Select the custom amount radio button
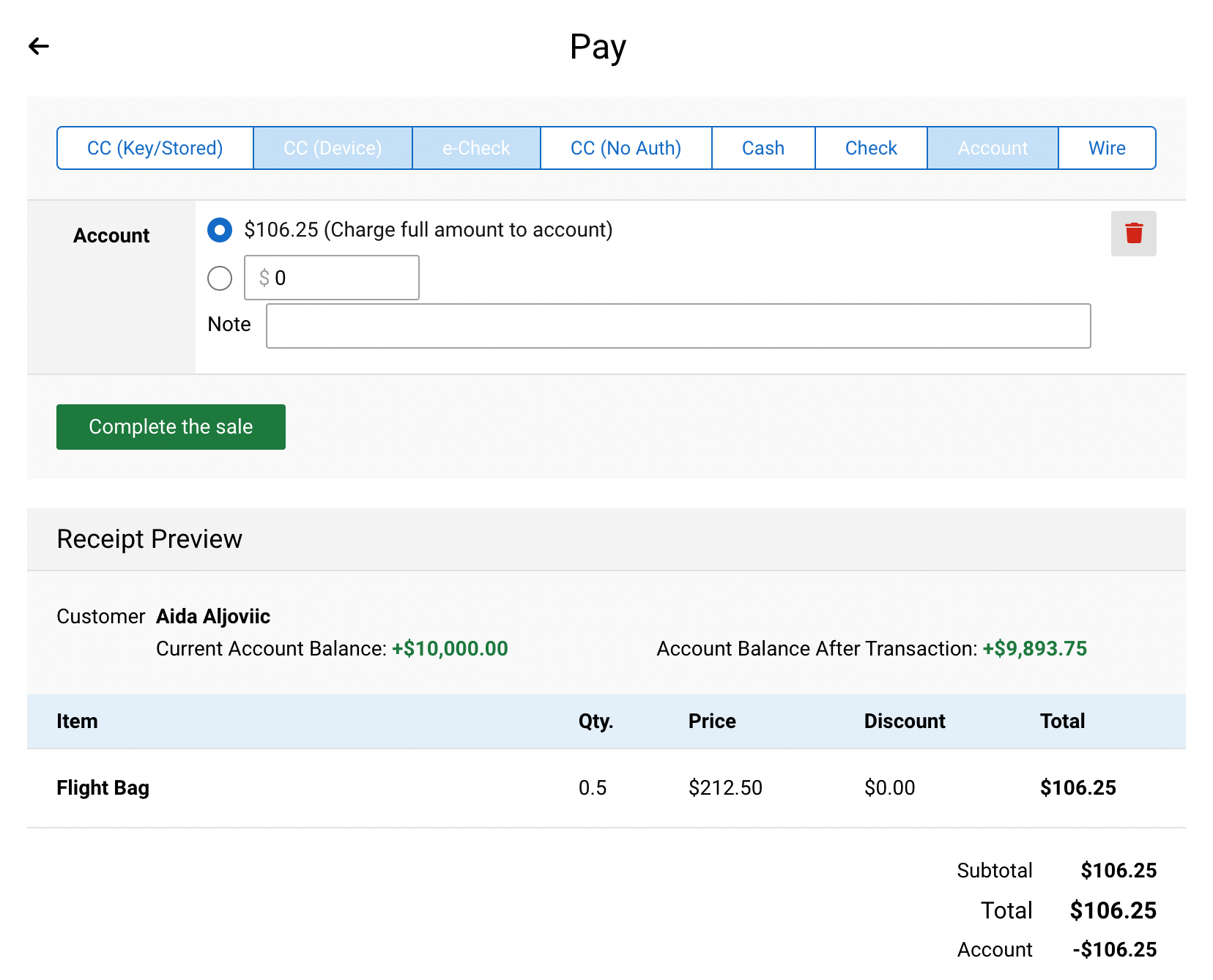Image resolution: width=1213 pixels, height=980 pixels. (x=220, y=278)
